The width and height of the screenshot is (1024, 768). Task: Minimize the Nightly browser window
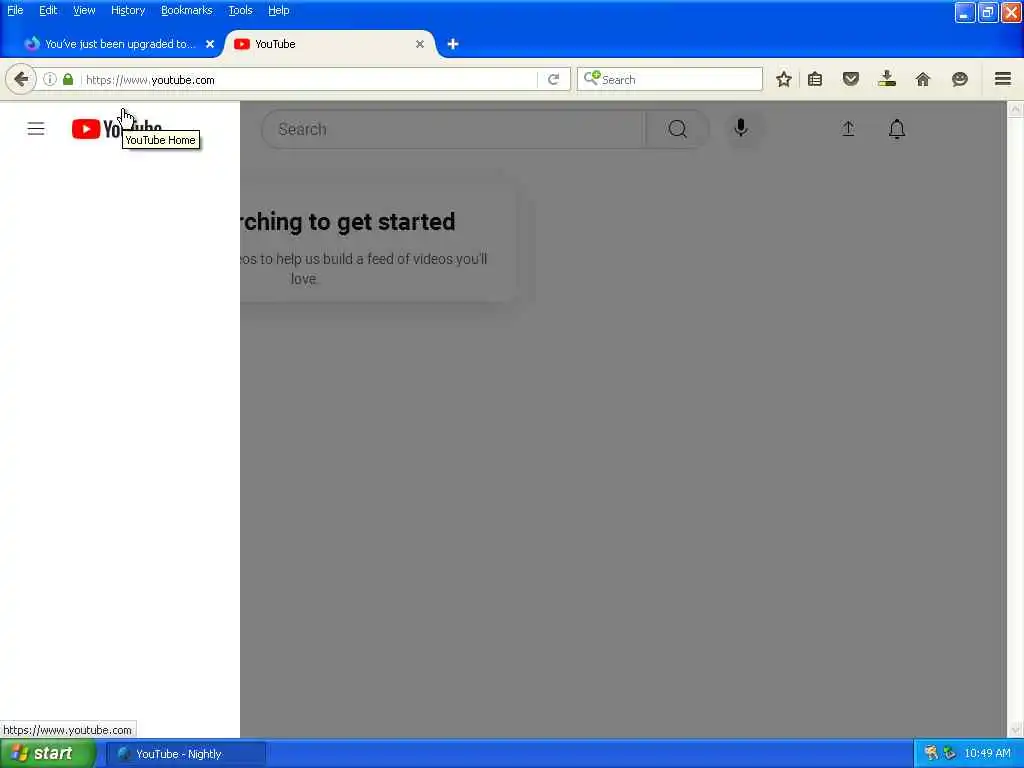point(965,12)
